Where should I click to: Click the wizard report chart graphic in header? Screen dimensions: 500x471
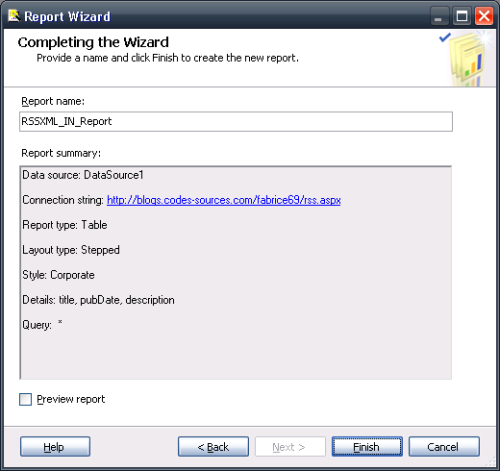click(467, 59)
